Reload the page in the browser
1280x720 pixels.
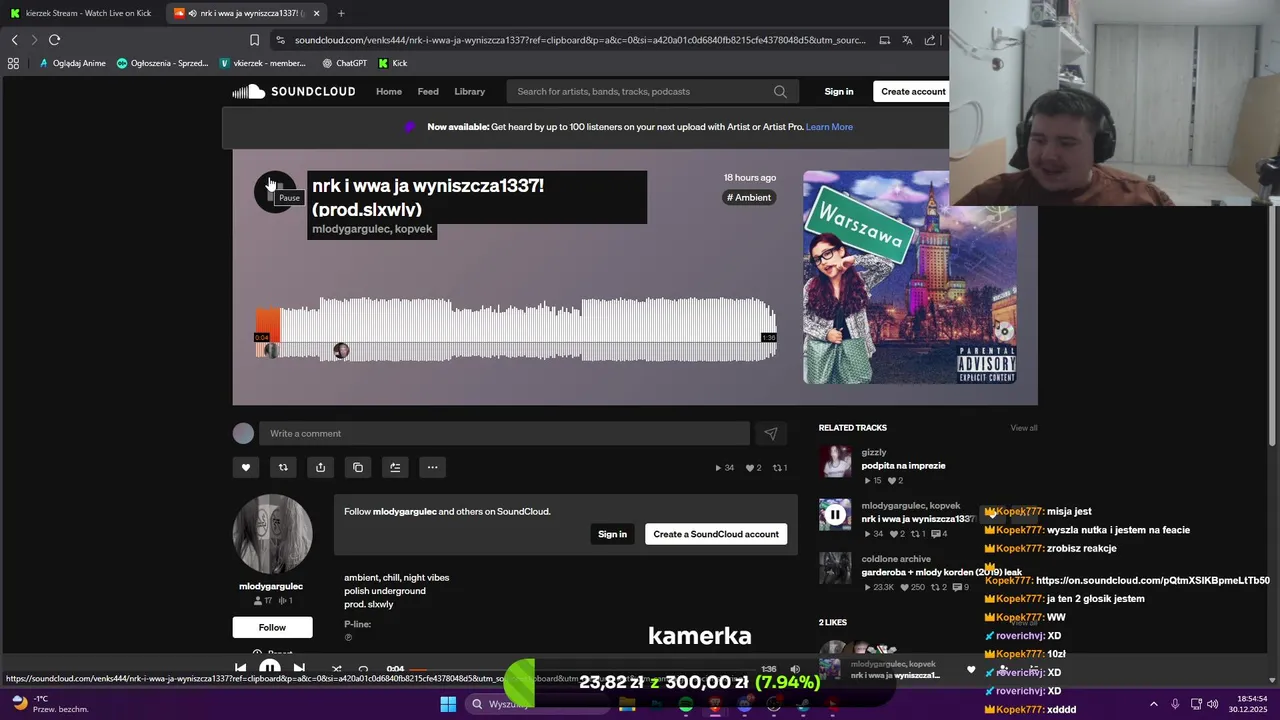[x=54, y=40]
